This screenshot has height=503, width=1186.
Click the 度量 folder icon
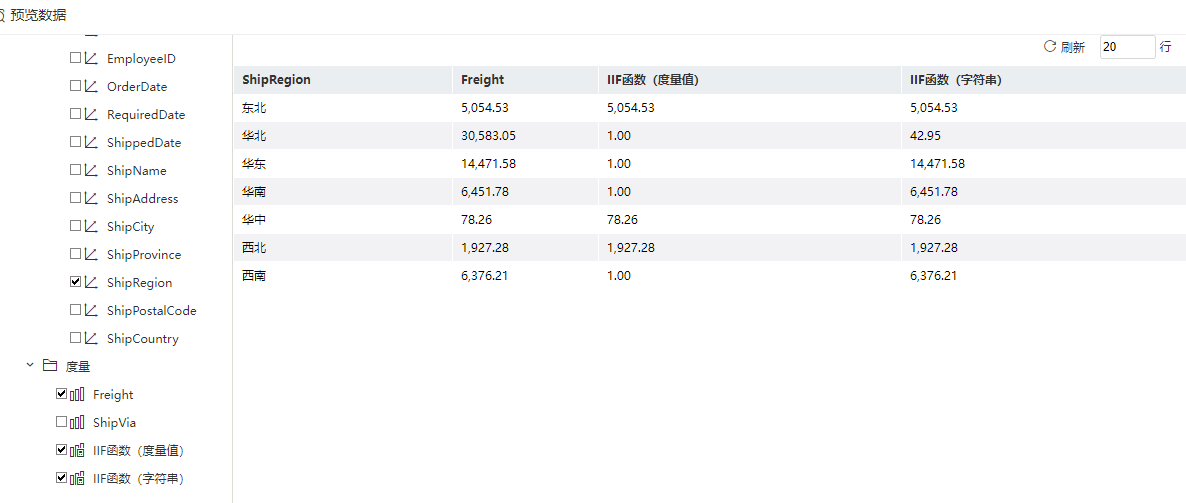50,365
